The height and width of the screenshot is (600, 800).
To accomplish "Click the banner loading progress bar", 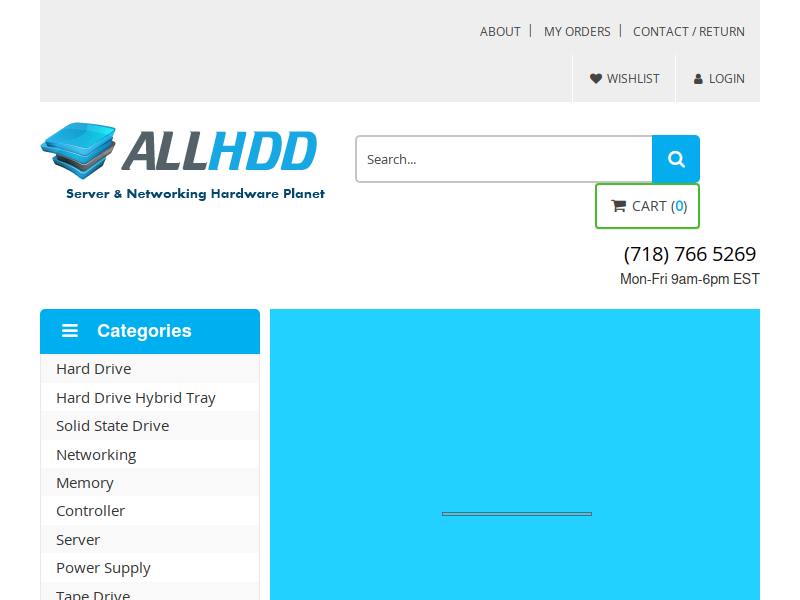I will [x=517, y=514].
